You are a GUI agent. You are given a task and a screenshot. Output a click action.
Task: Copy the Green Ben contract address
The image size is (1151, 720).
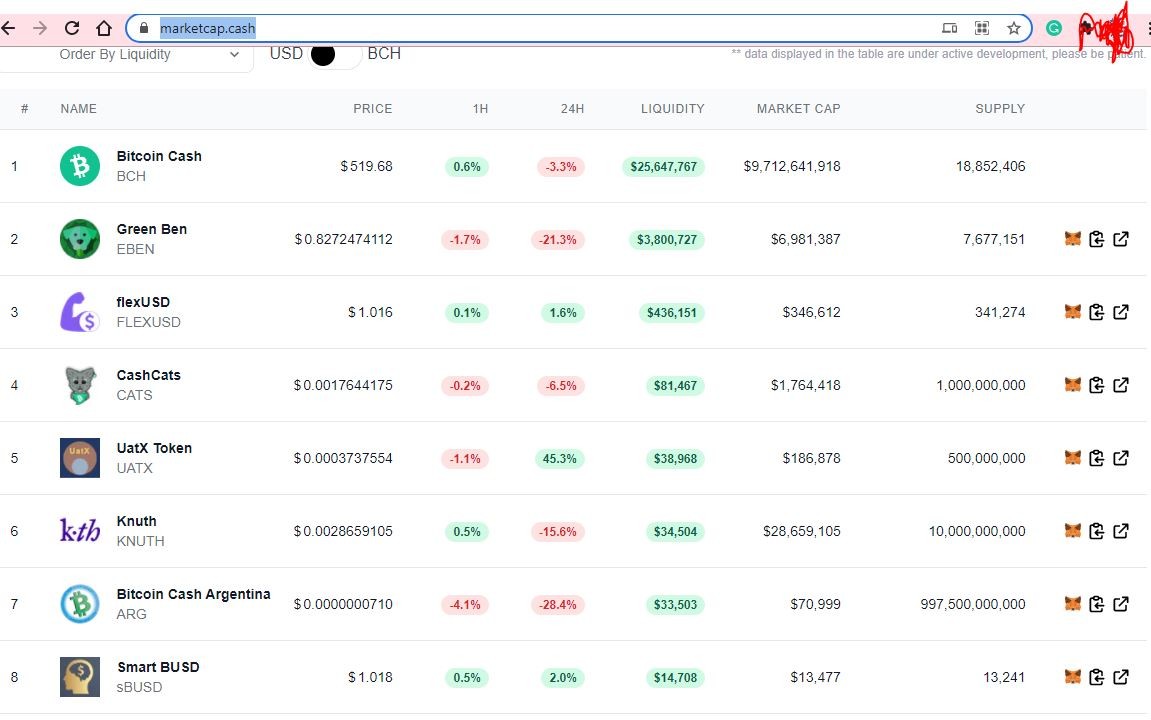[x=1097, y=239]
